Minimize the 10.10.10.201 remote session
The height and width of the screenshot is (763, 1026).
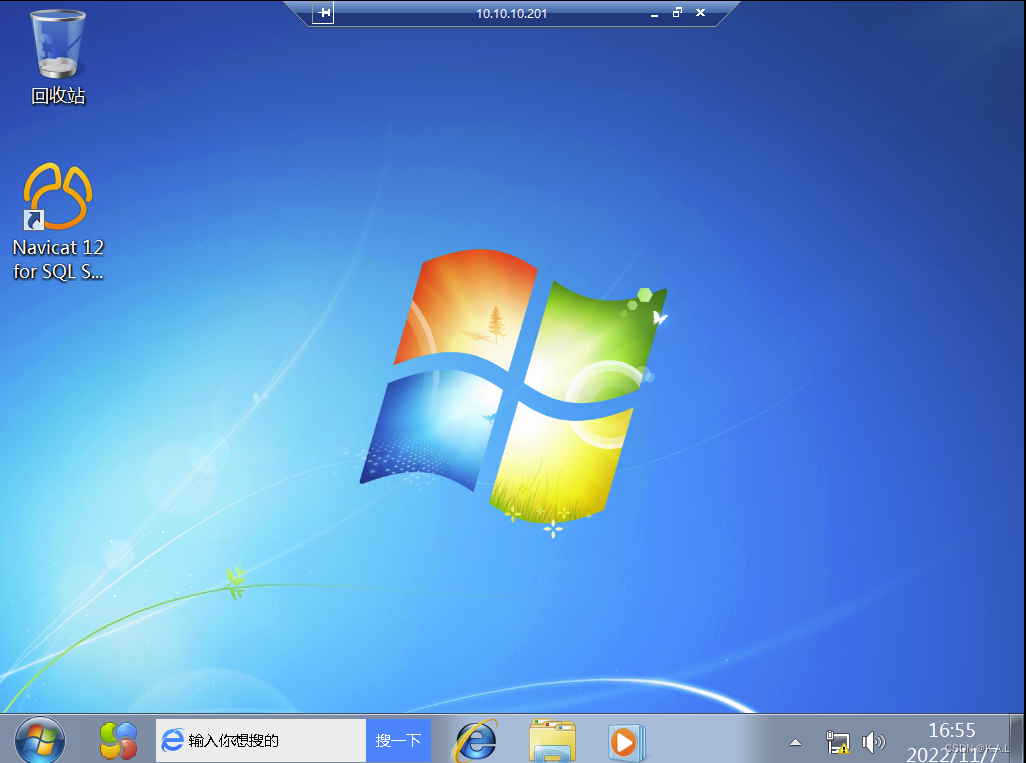click(654, 13)
